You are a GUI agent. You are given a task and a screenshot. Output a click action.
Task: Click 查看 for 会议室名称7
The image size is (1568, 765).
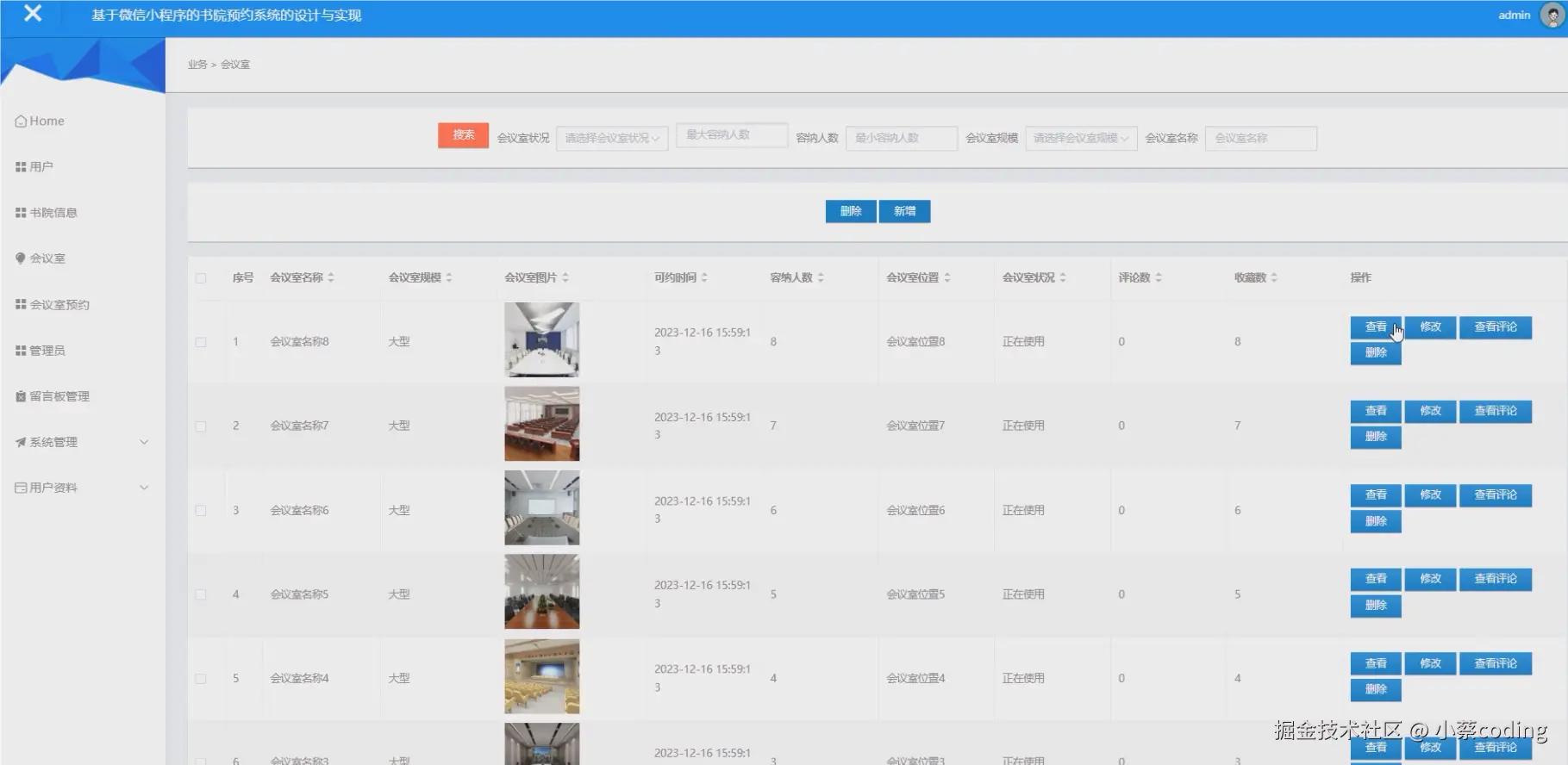click(1376, 412)
